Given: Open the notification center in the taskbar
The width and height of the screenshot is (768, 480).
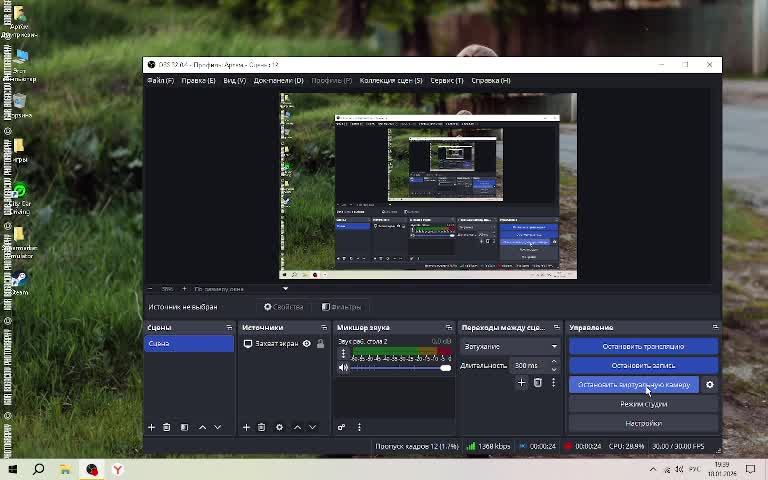Looking at the screenshot, I should tap(750, 470).
